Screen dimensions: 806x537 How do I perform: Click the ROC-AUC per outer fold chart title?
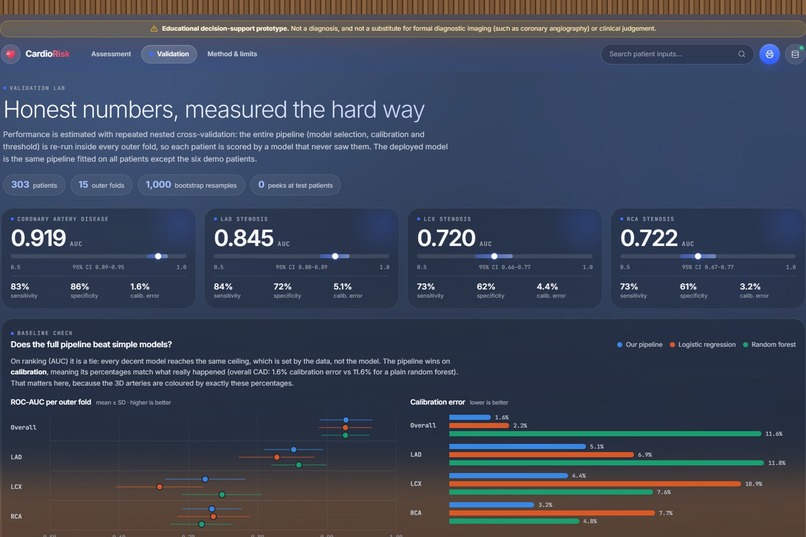(x=50, y=402)
